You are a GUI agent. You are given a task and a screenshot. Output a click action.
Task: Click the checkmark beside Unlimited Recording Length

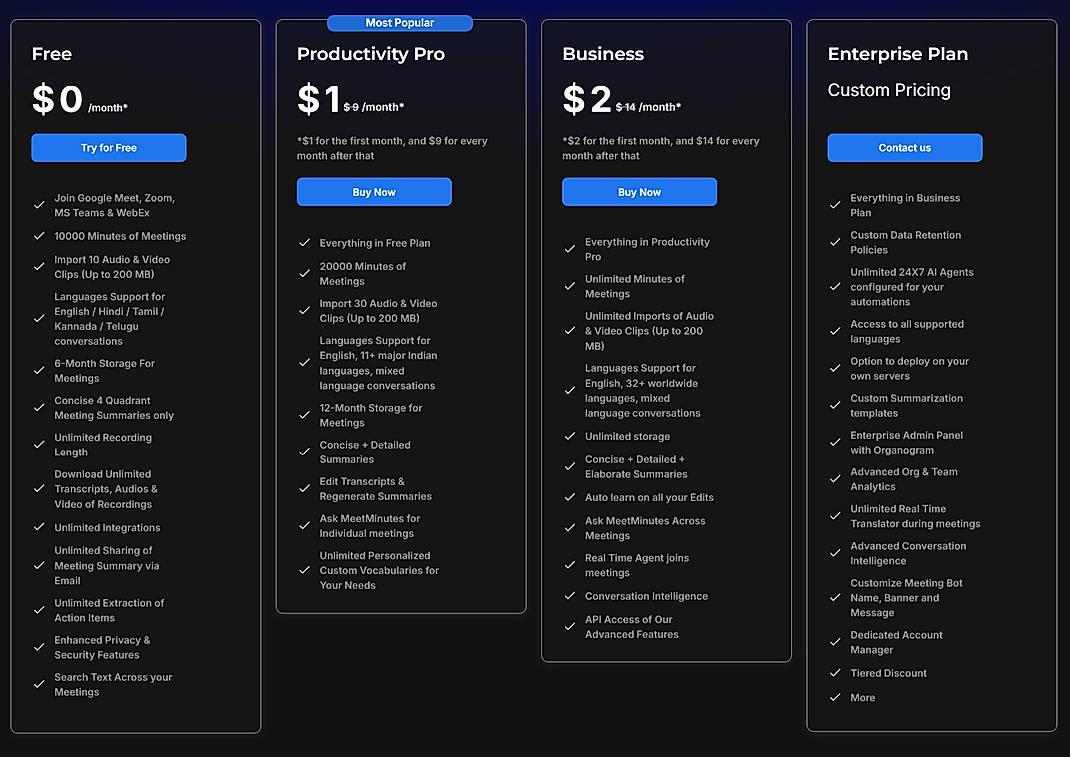tap(39, 444)
